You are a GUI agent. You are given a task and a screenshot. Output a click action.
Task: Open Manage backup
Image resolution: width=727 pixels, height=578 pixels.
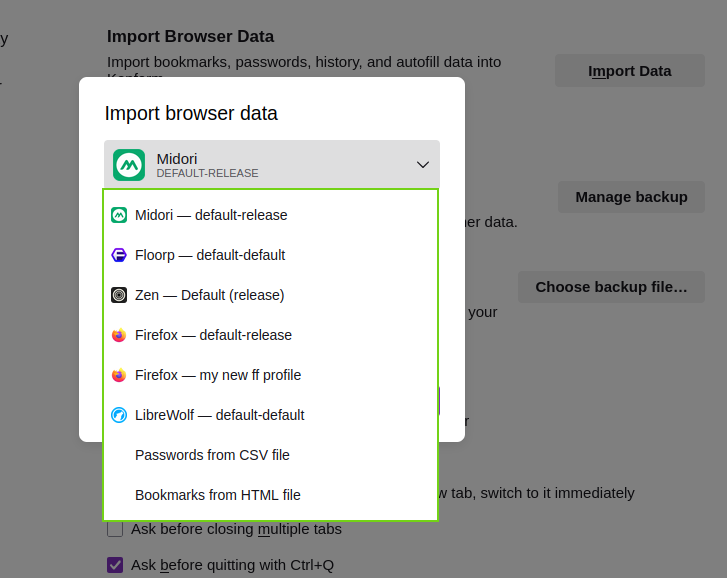click(x=631, y=197)
